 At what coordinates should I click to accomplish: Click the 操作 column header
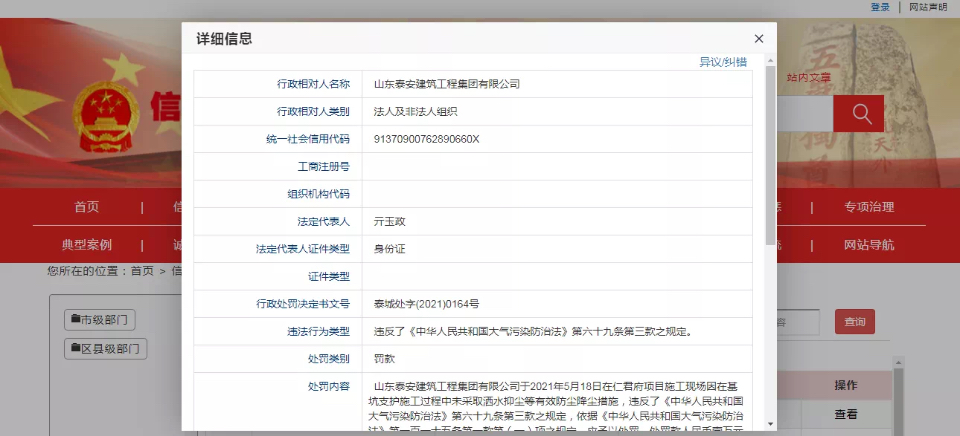846,385
